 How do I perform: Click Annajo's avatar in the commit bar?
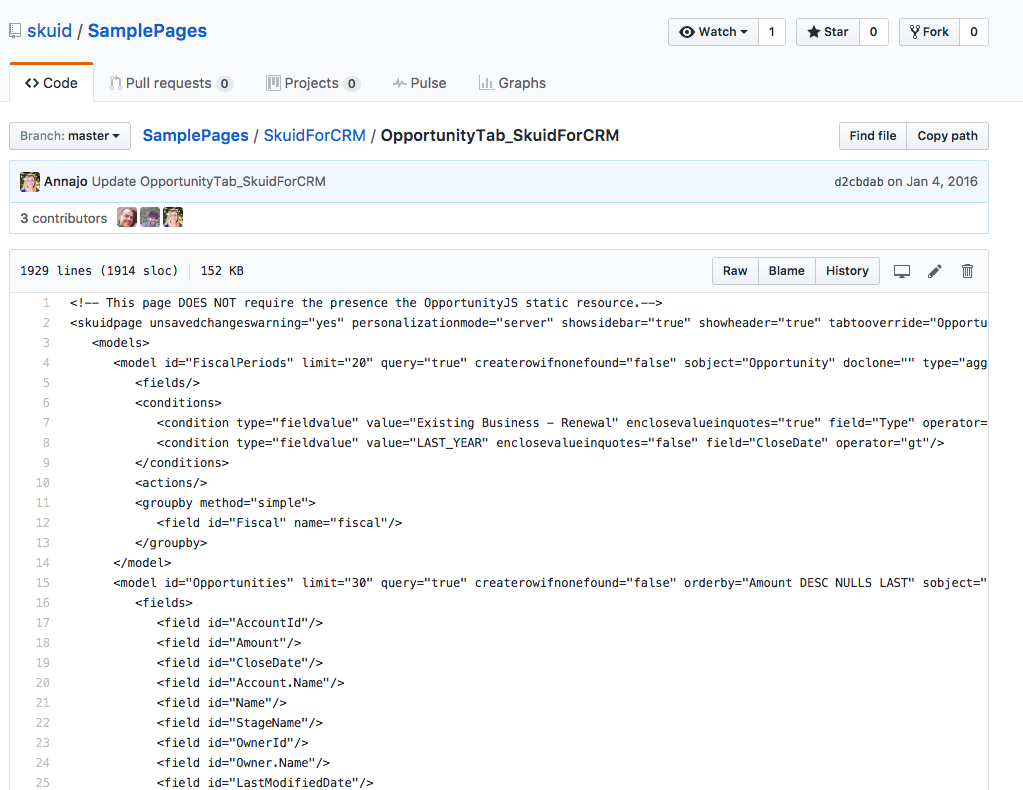coord(30,181)
